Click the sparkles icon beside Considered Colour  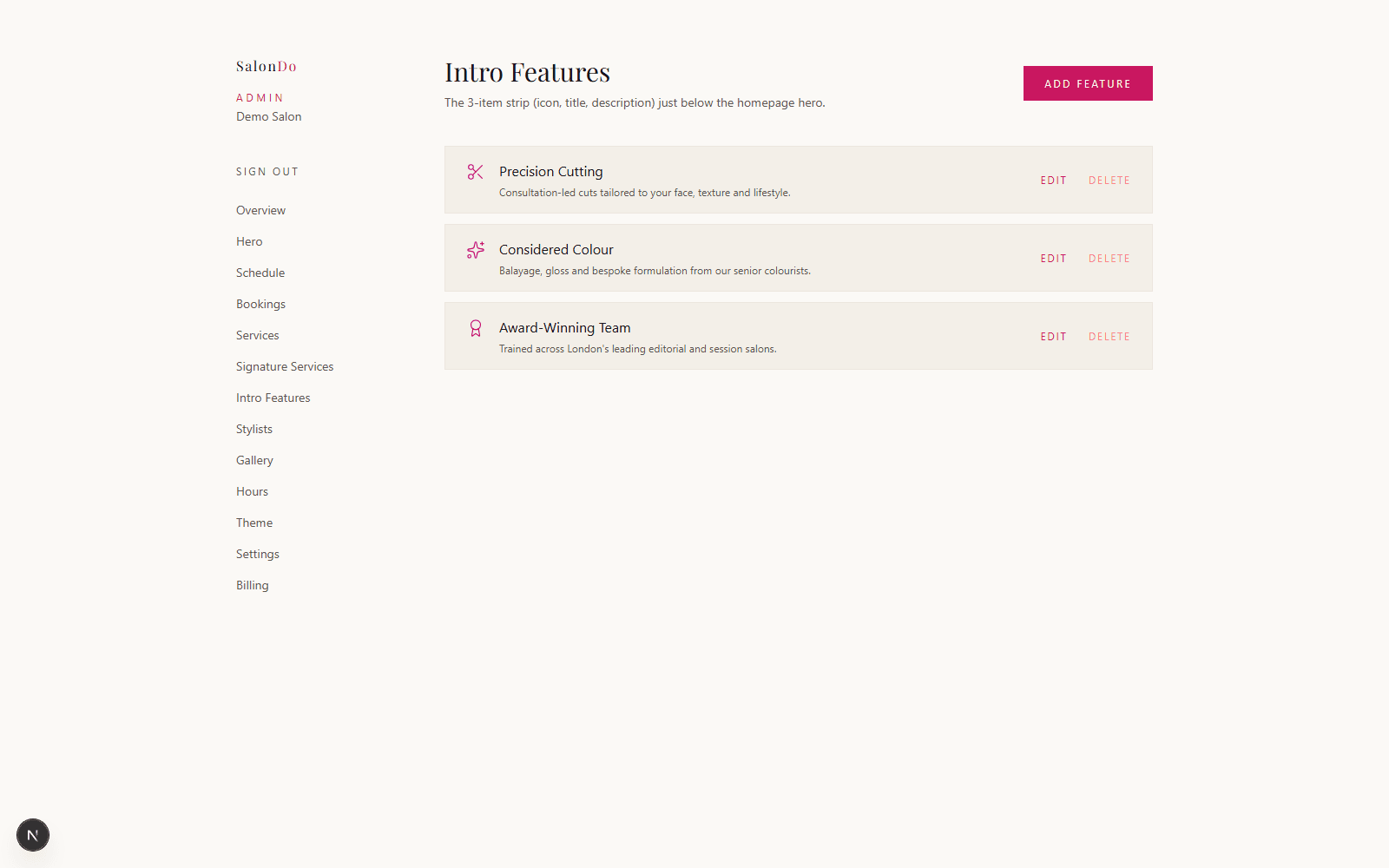tap(475, 250)
